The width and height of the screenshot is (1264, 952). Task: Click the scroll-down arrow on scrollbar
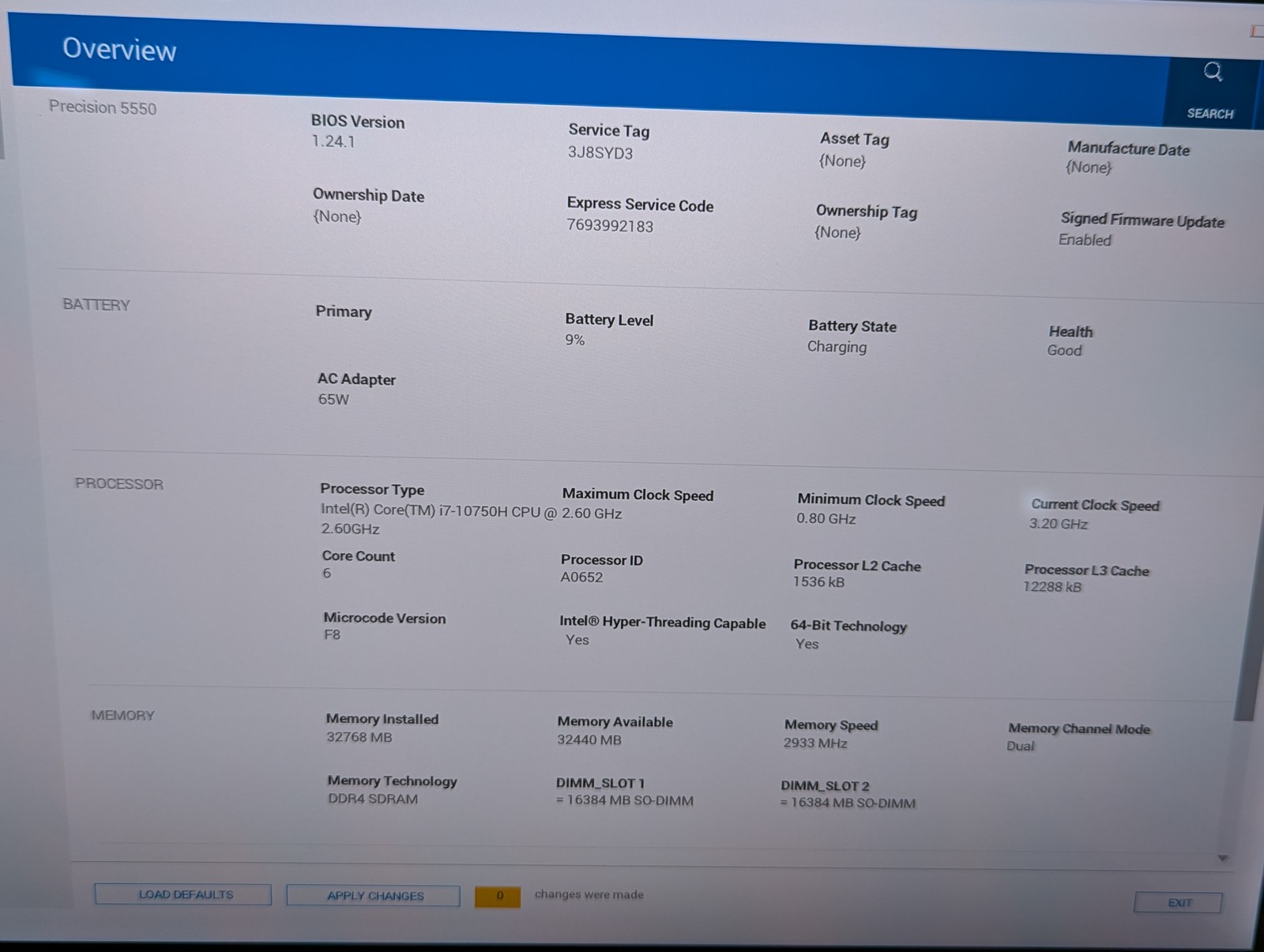point(1223,858)
